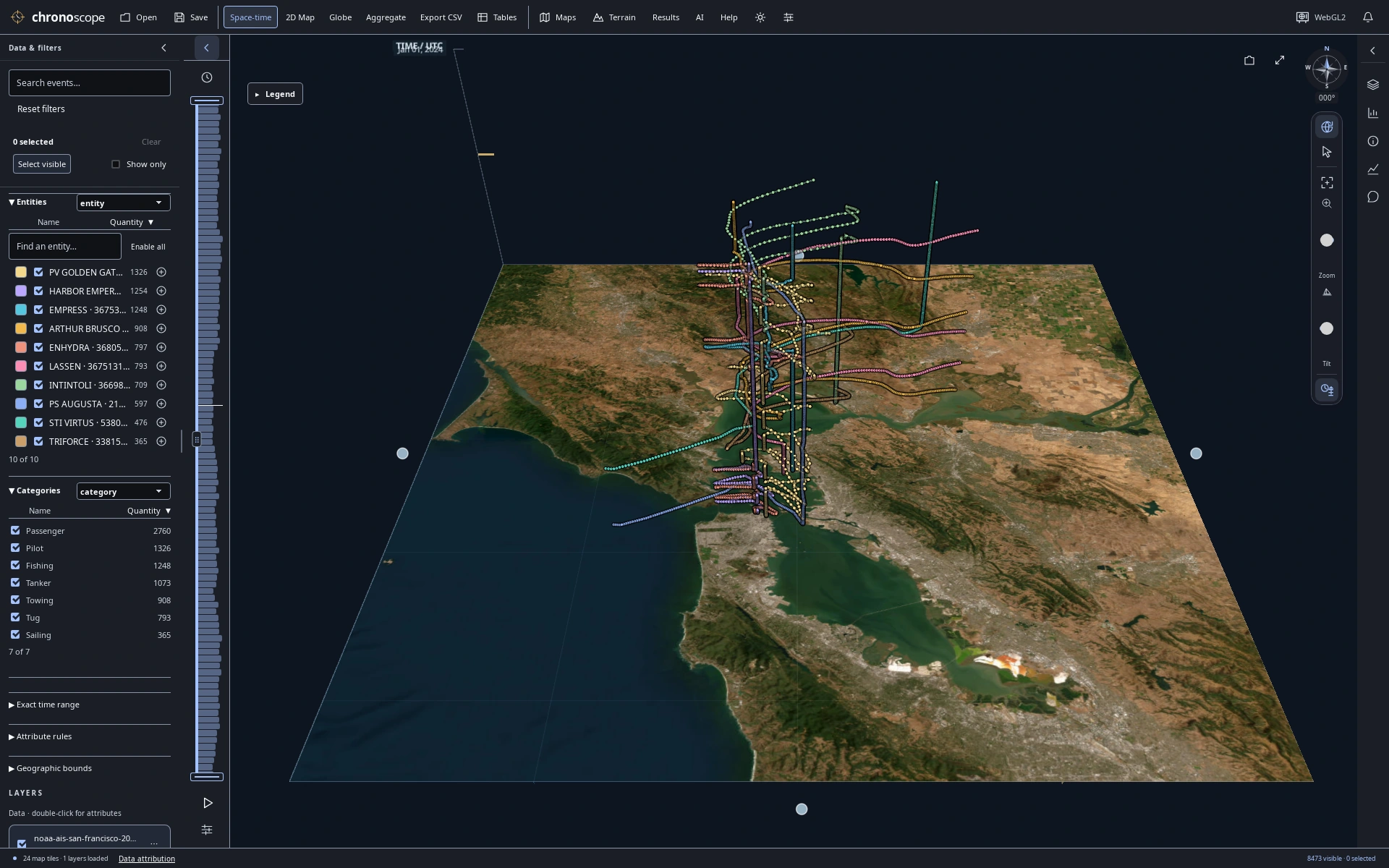Open the line chart panel icon
The image size is (1389, 868).
[x=1373, y=169]
